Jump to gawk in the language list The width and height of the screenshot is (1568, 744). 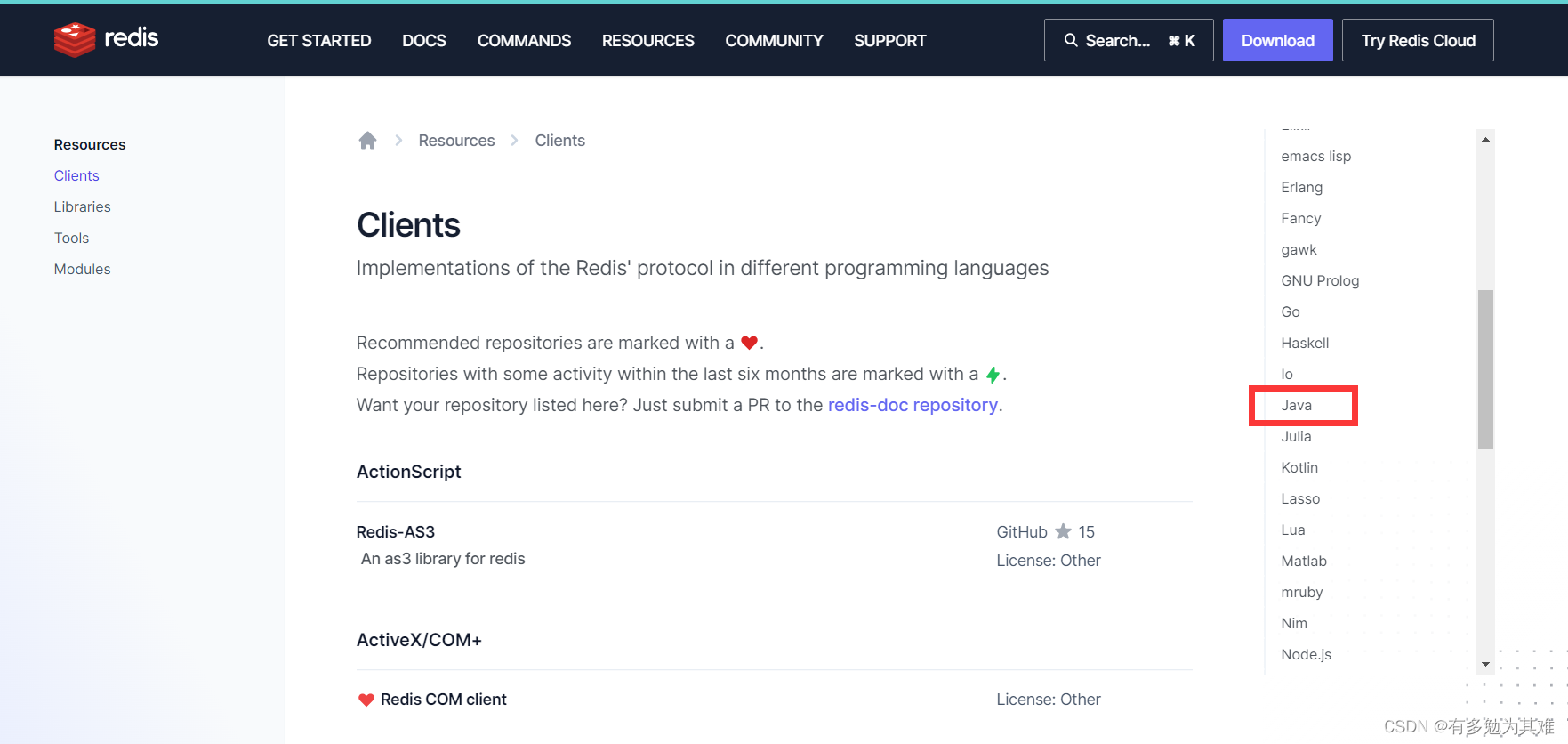pos(1299,249)
